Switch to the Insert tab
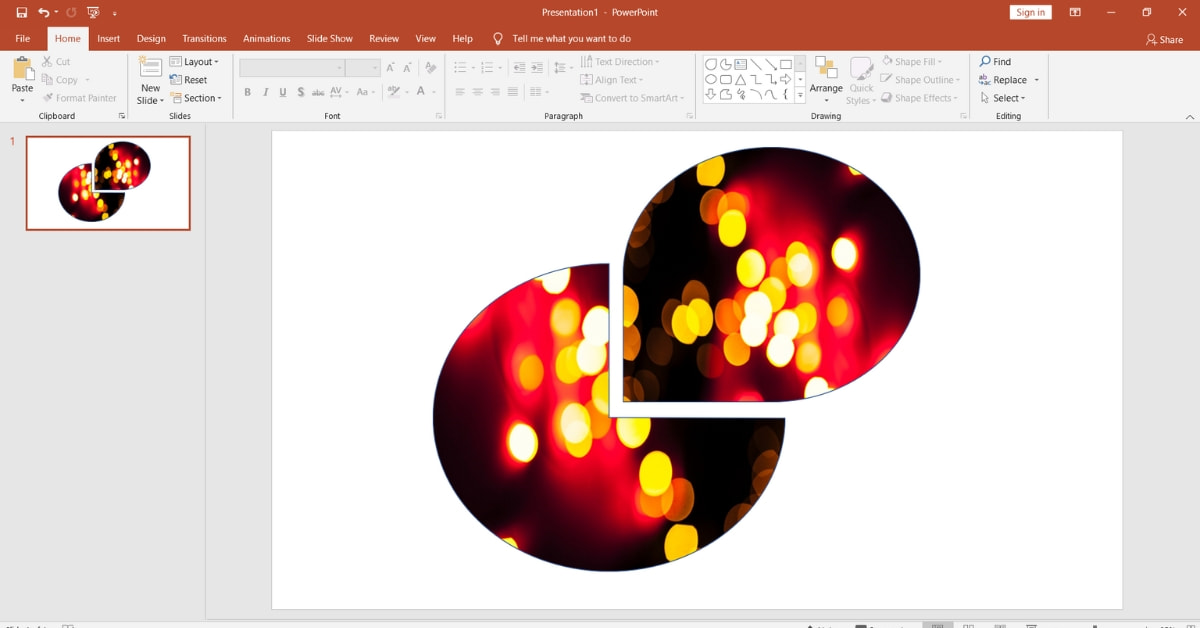 (108, 38)
